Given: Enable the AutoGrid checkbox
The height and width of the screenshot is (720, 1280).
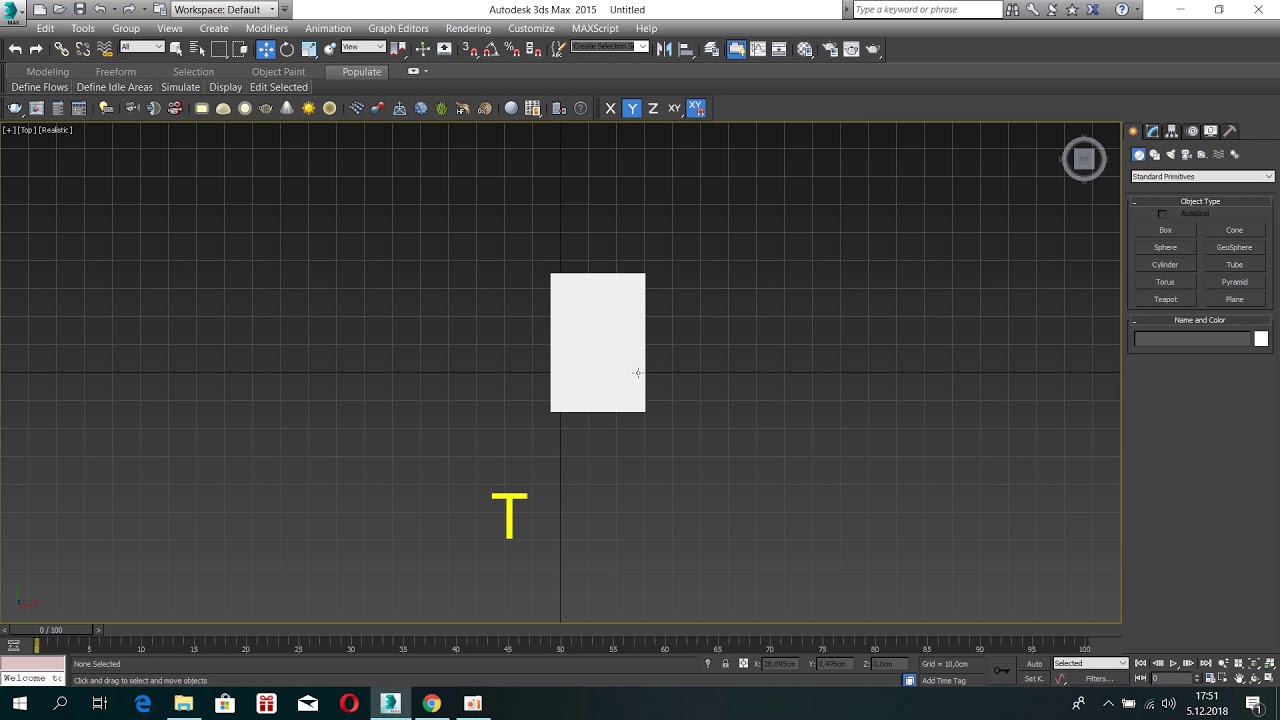Looking at the screenshot, I should [1162, 214].
